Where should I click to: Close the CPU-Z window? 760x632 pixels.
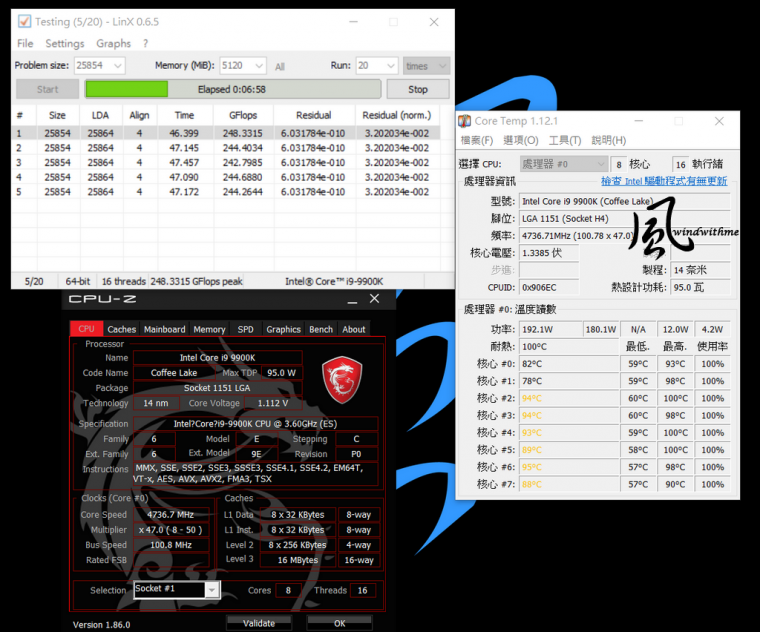coord(375,299)
